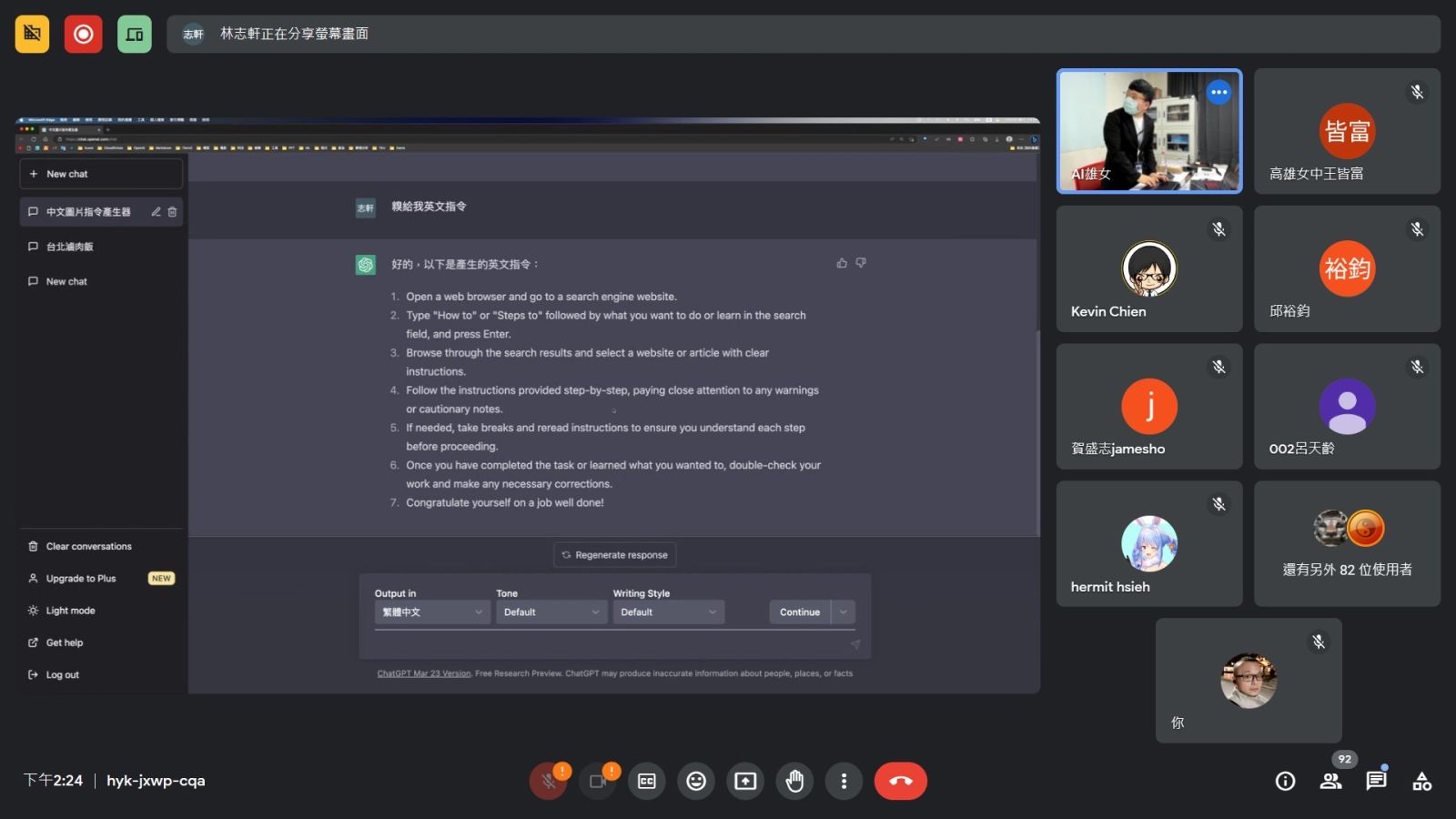1456x819 pixels.
Task: Open the activities icon
Action: (1421, 781)
